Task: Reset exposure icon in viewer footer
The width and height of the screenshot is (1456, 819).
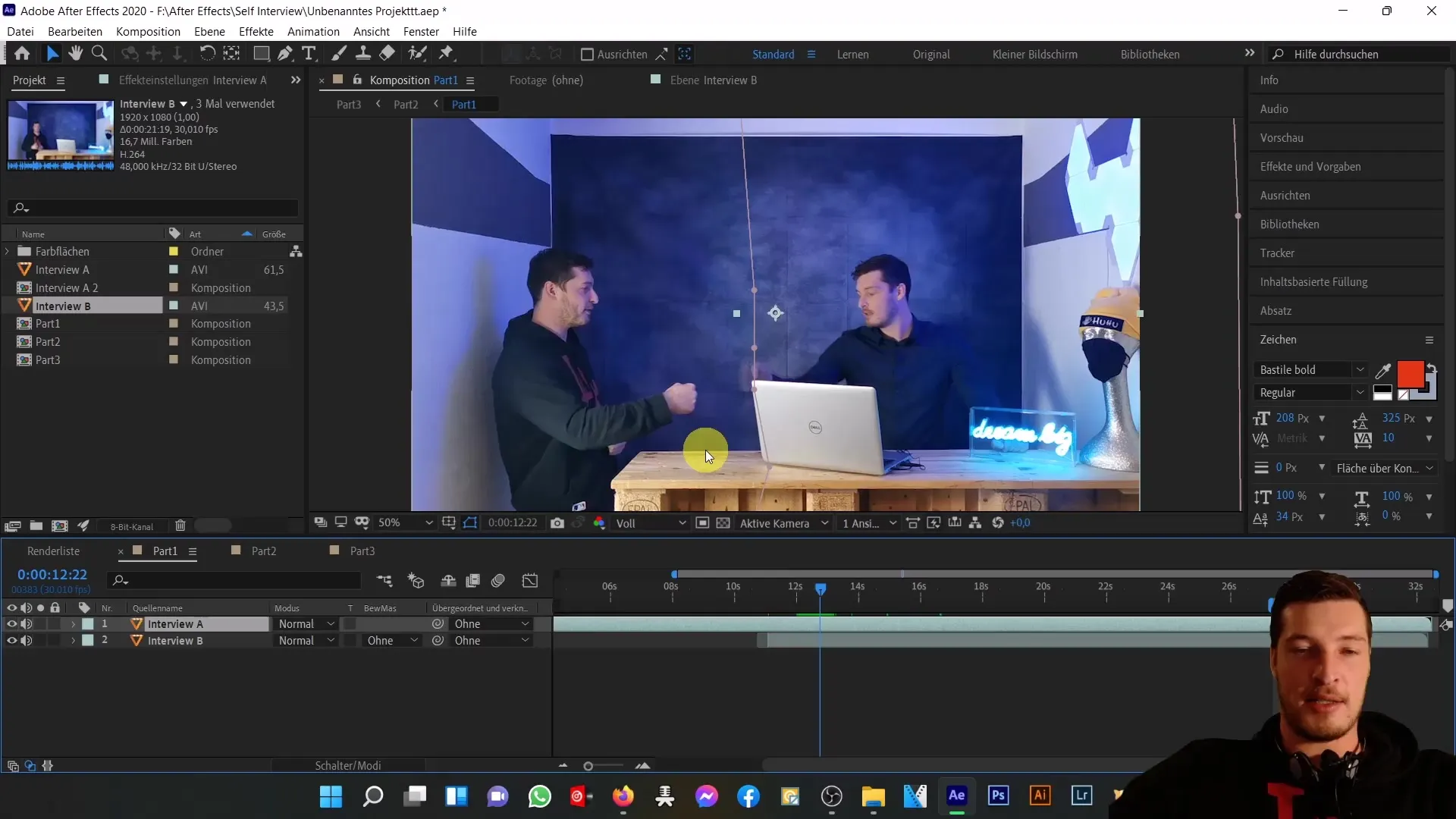Action: coord(998,523)
